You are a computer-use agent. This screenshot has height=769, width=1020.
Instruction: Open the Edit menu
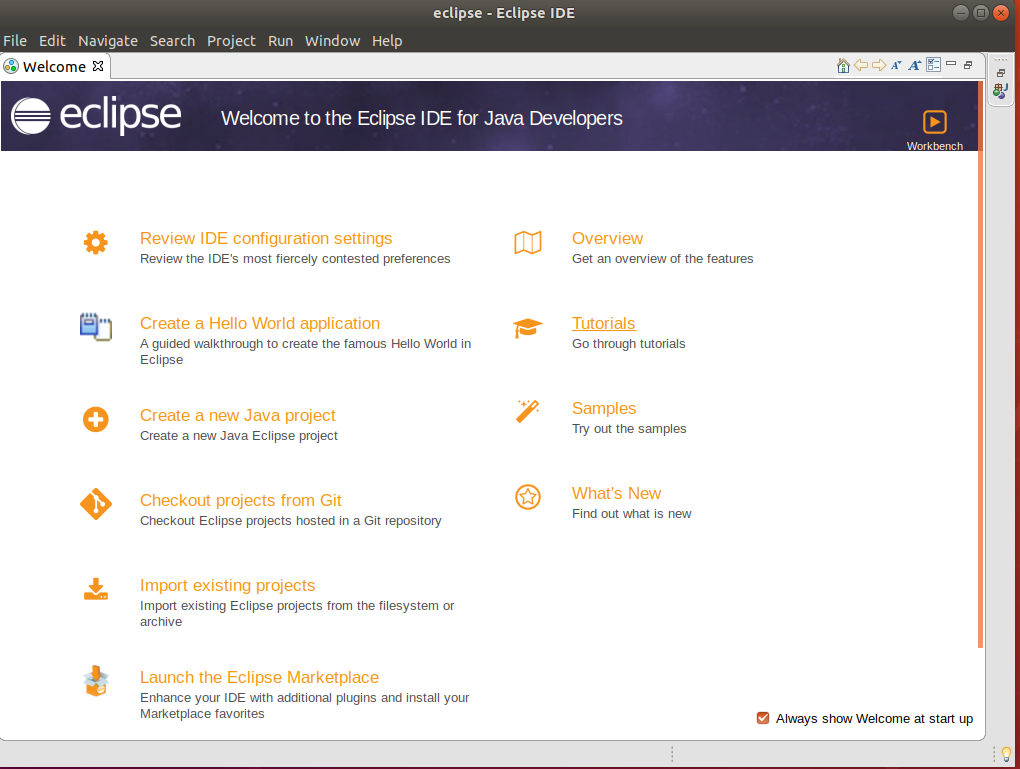(52, 41)
